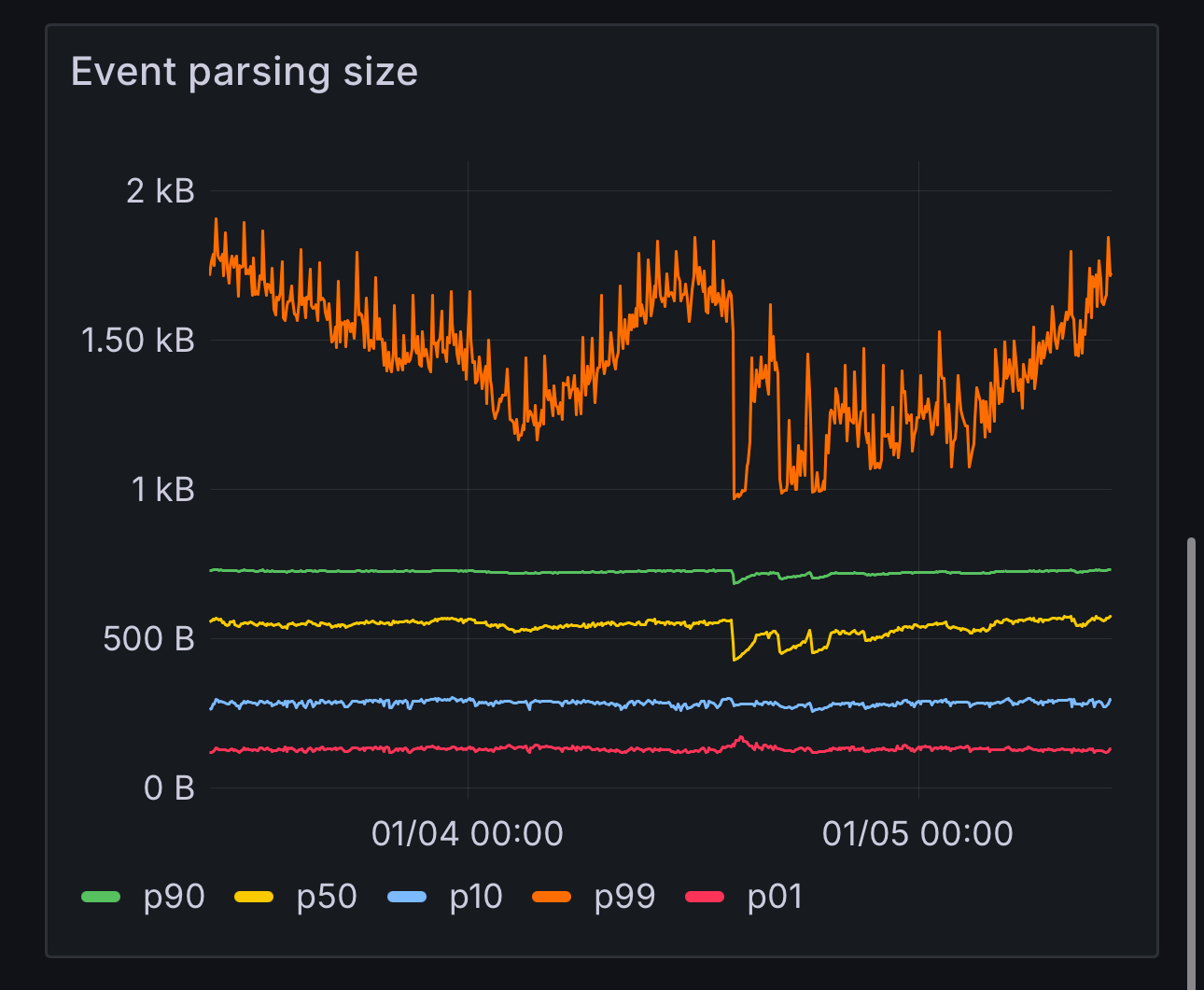This screenshot has width=1204, height=990.
Task: Click the 0 B y-axis label
Action: pyautogui.click(x=169, y=788)
